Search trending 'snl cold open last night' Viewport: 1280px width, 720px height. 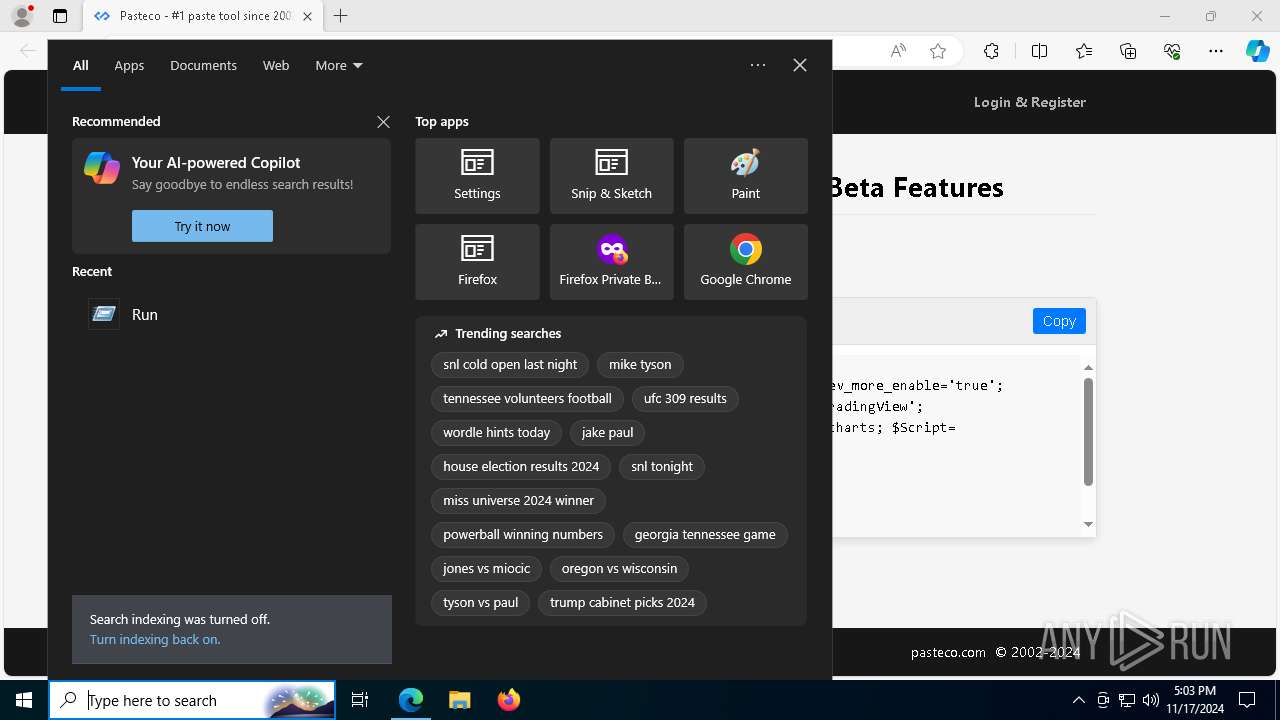point(510,365)
